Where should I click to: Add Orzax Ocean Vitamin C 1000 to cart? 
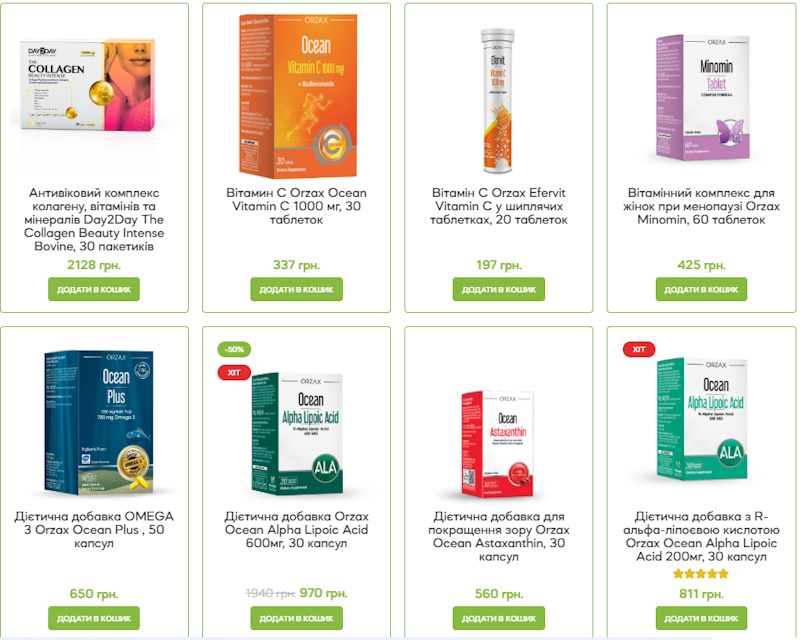pos(296,289)
